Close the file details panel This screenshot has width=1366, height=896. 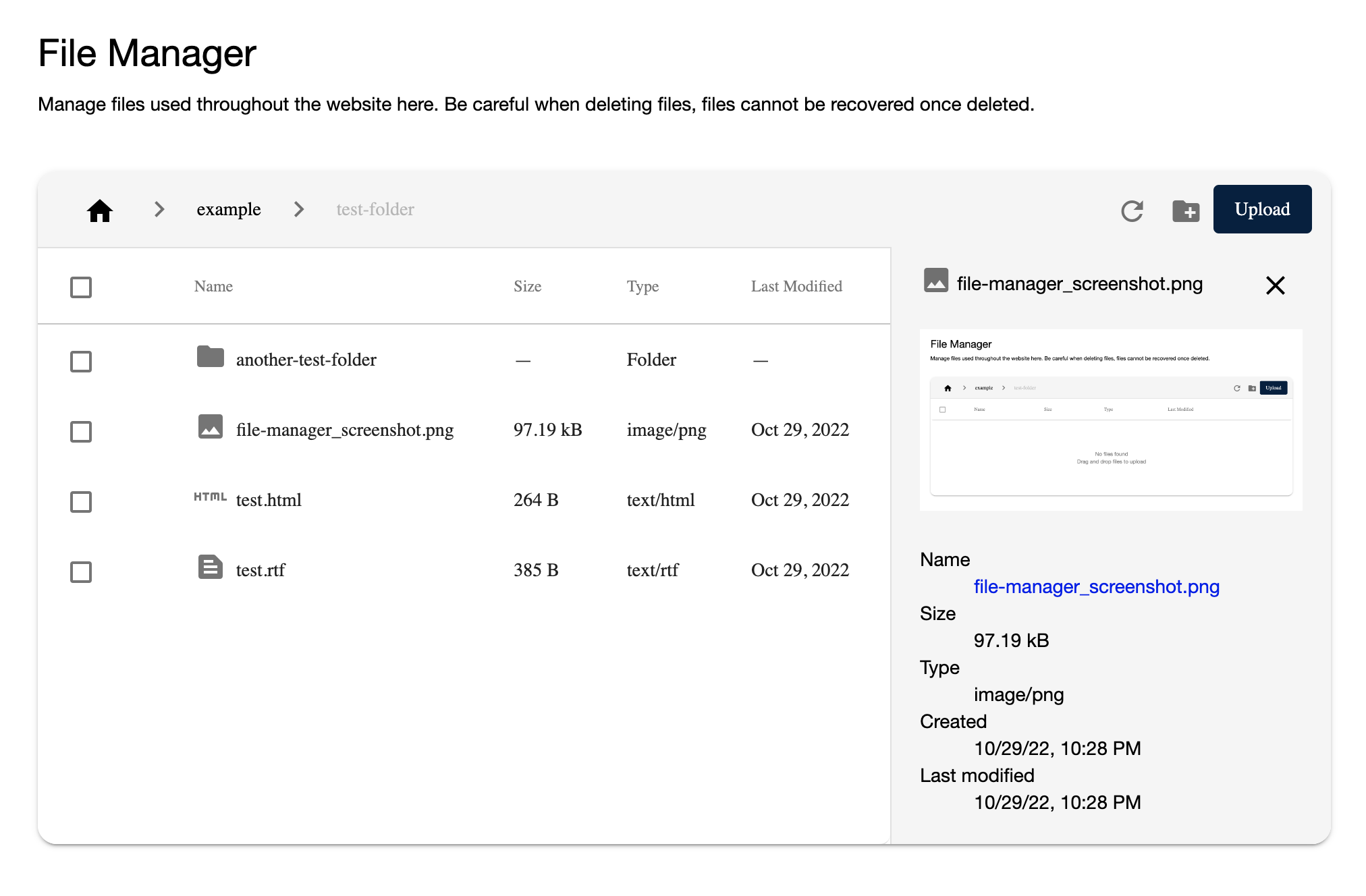[x=1275, y=285]
